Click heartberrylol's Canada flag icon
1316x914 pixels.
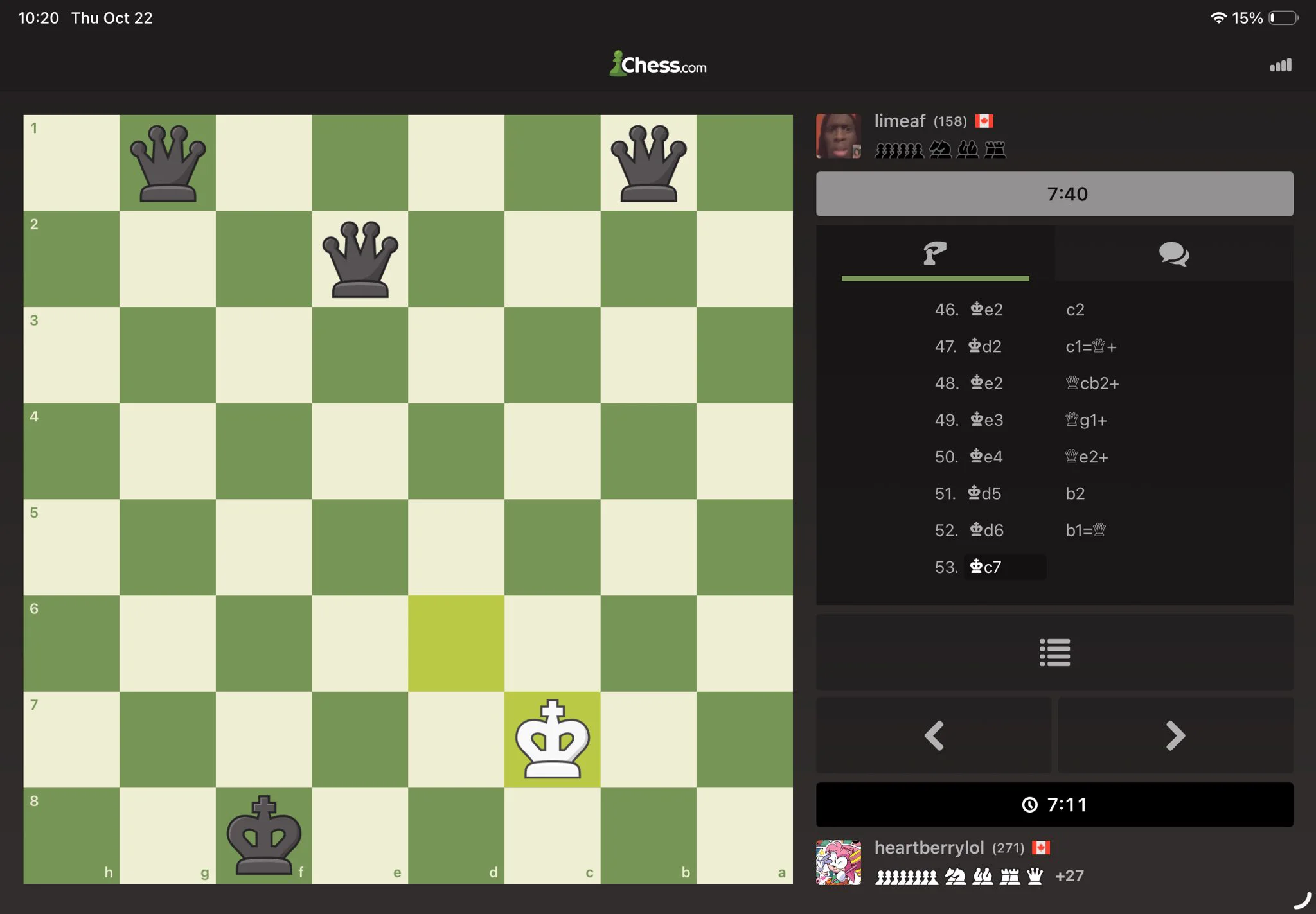point(1041,848)
